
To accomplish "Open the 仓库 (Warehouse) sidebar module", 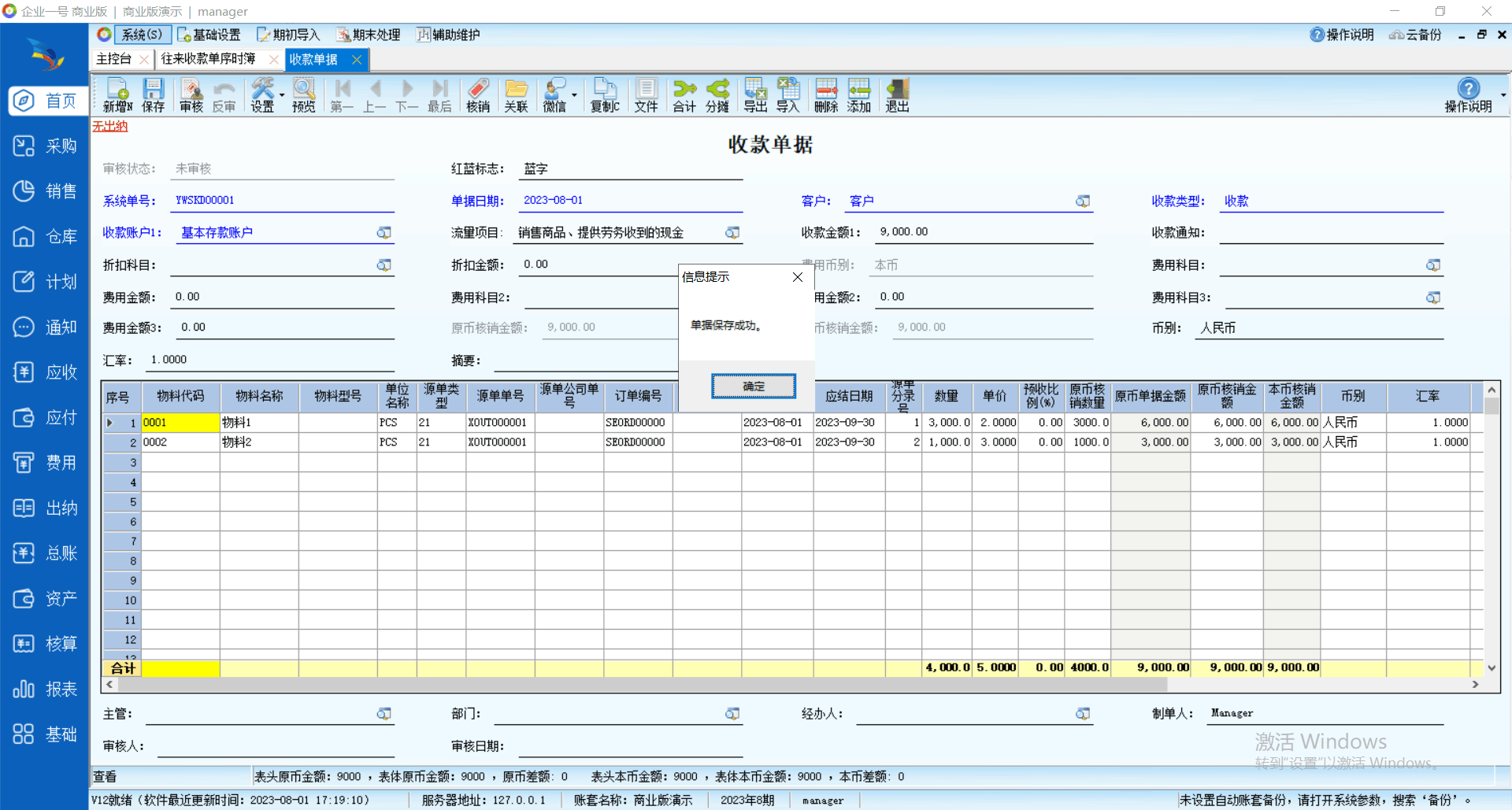I will point(45,237).
